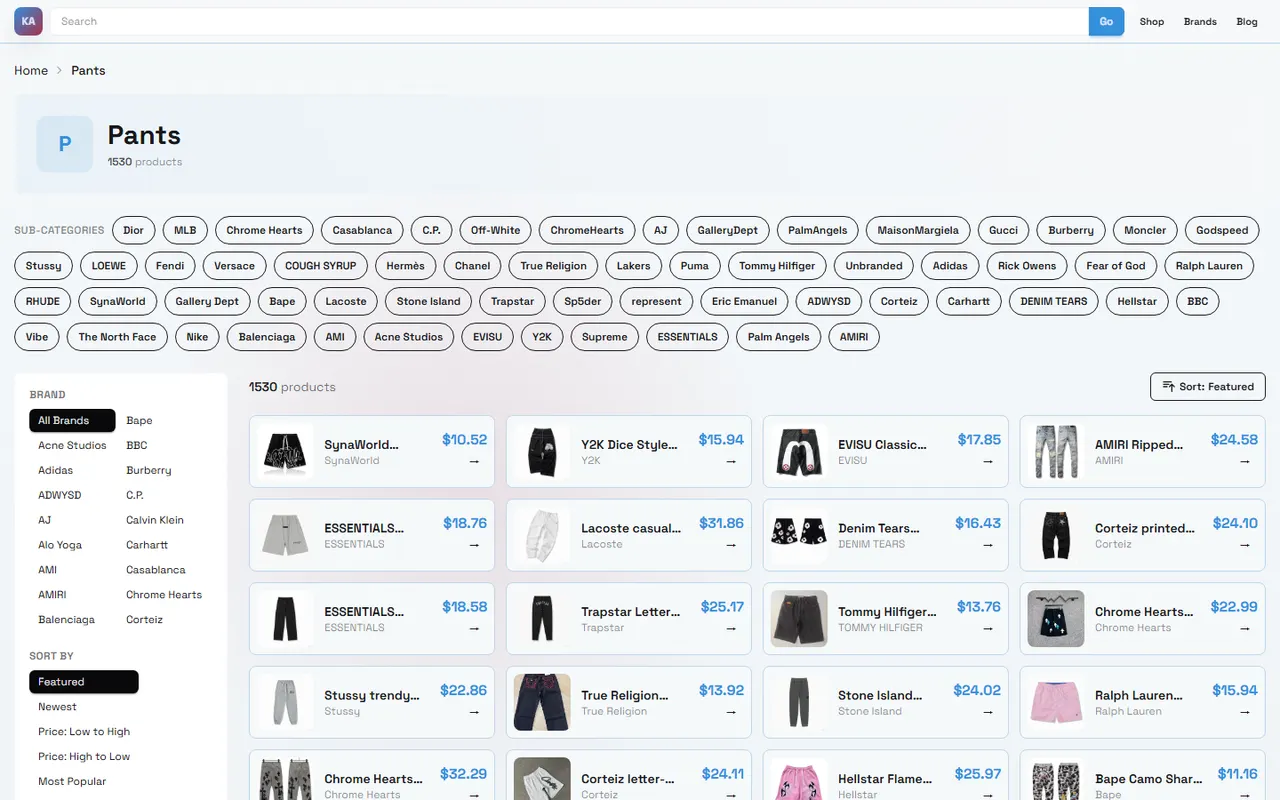Click the arrow on the AMIRI Ripped card

[x=1245, y=461]
